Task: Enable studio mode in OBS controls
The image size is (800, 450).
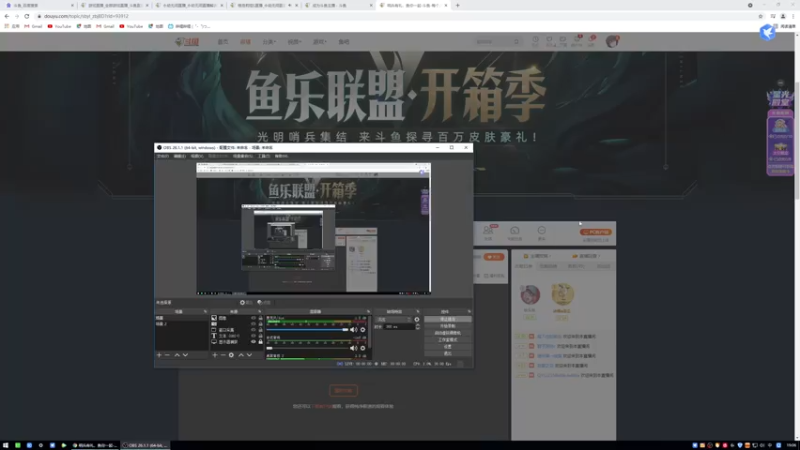Action: [447, 340]
